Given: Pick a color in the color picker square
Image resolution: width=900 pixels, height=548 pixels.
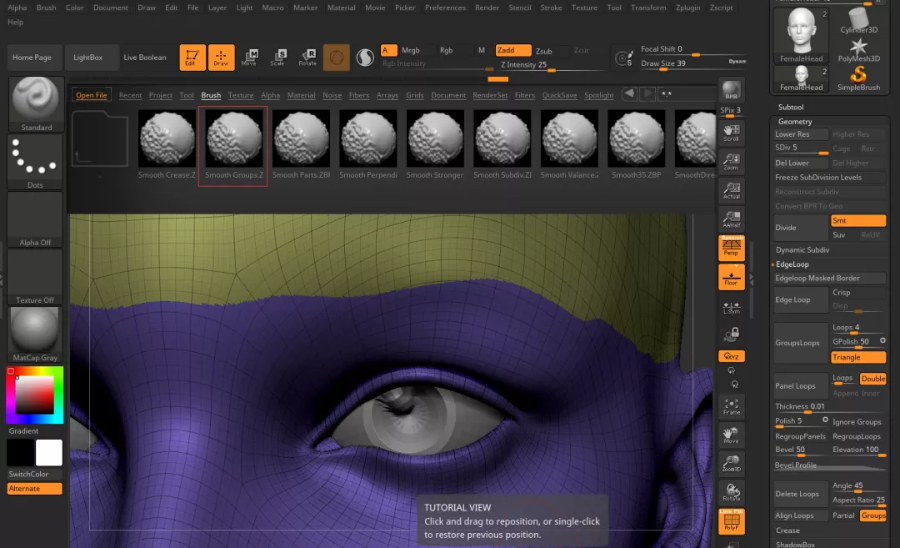Looking at the screenshot, I should pyautogui.click(x=34, y=395).
